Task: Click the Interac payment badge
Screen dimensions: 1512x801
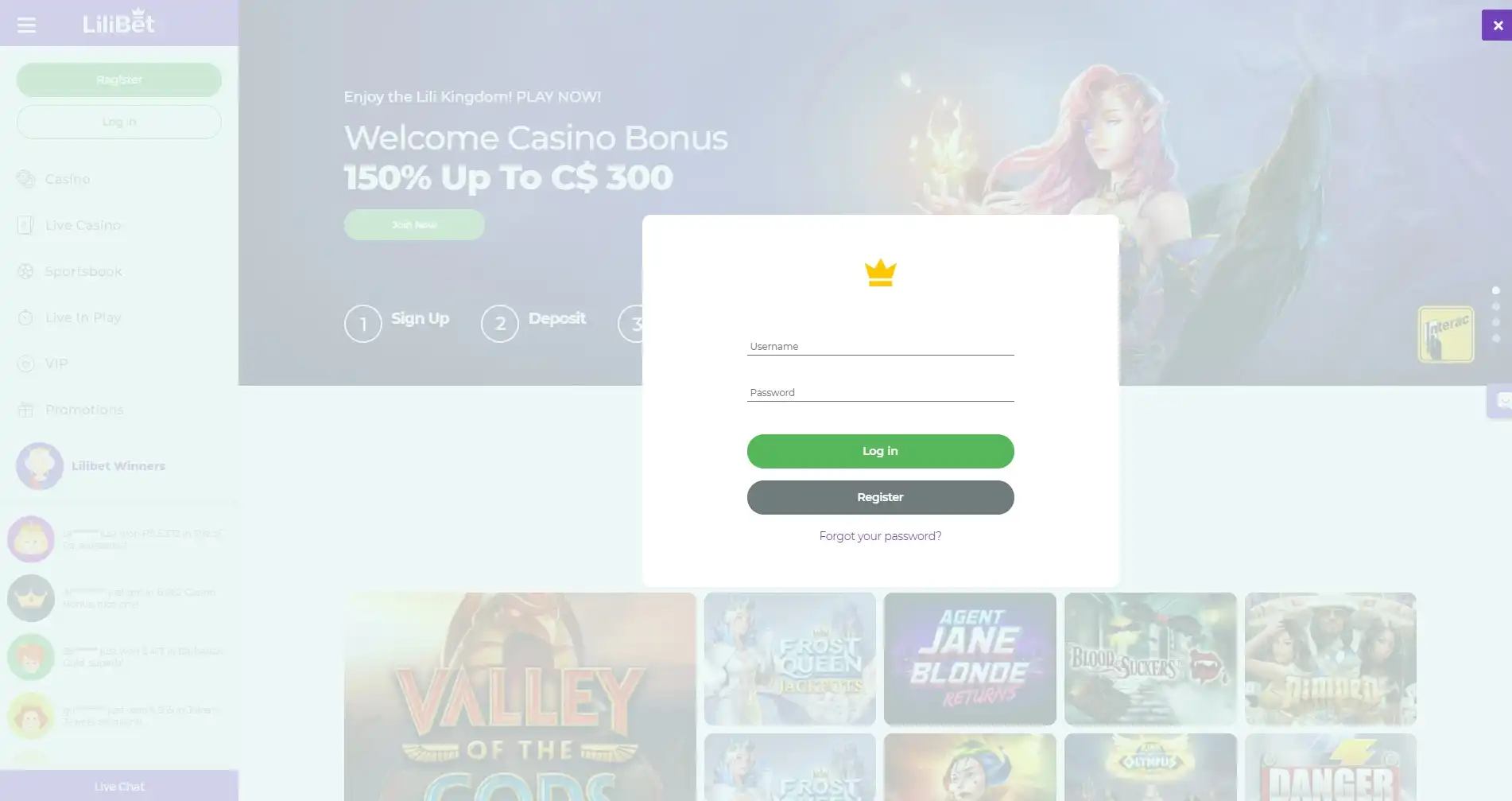Action: (1446, 334)
